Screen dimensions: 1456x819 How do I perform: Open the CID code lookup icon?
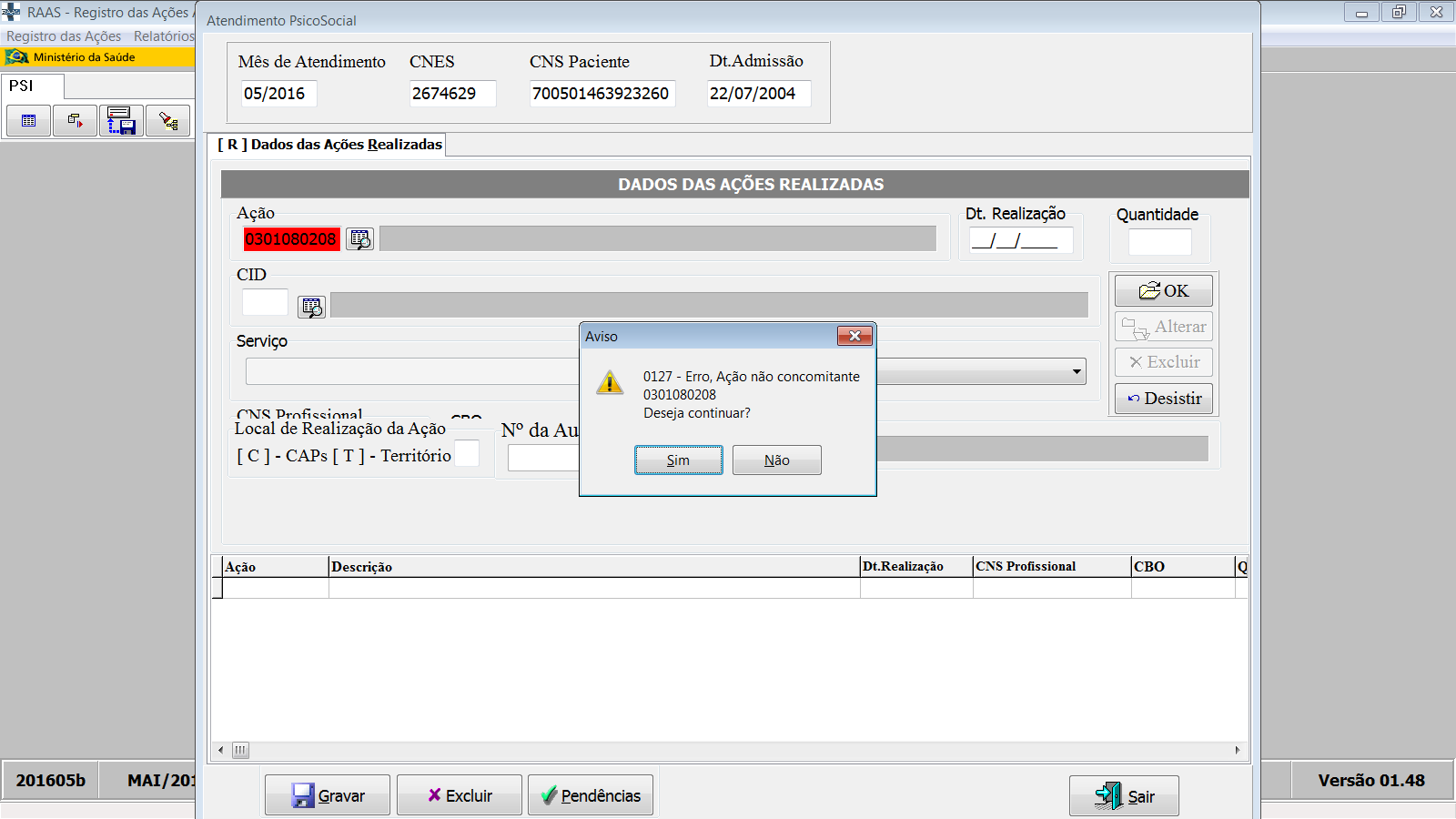(x=311, y=307)
